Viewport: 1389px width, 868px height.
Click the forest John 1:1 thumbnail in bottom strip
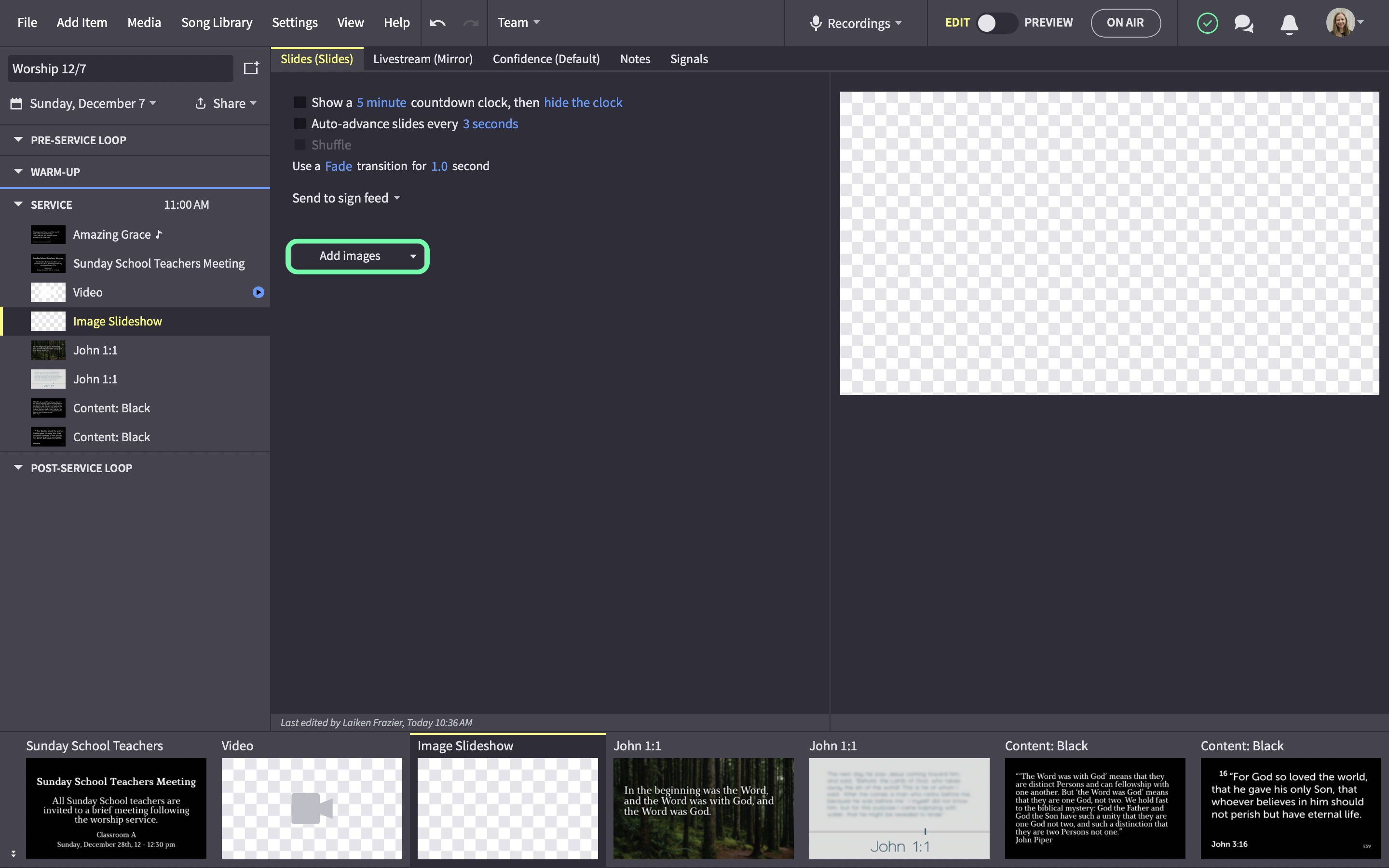(x=703, y=808)
